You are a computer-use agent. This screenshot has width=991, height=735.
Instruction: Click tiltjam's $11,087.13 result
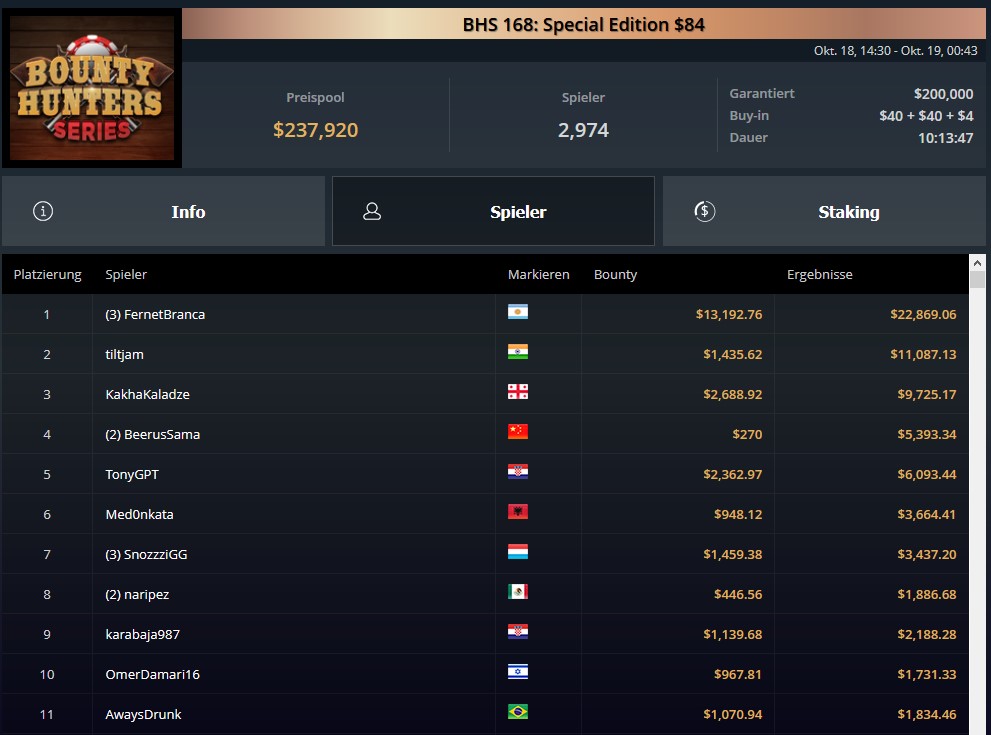pyautogui.click(x=923, y=355)
